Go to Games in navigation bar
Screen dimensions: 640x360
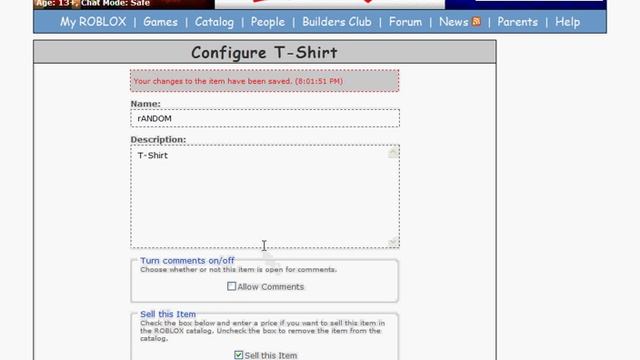pos(160,22)
